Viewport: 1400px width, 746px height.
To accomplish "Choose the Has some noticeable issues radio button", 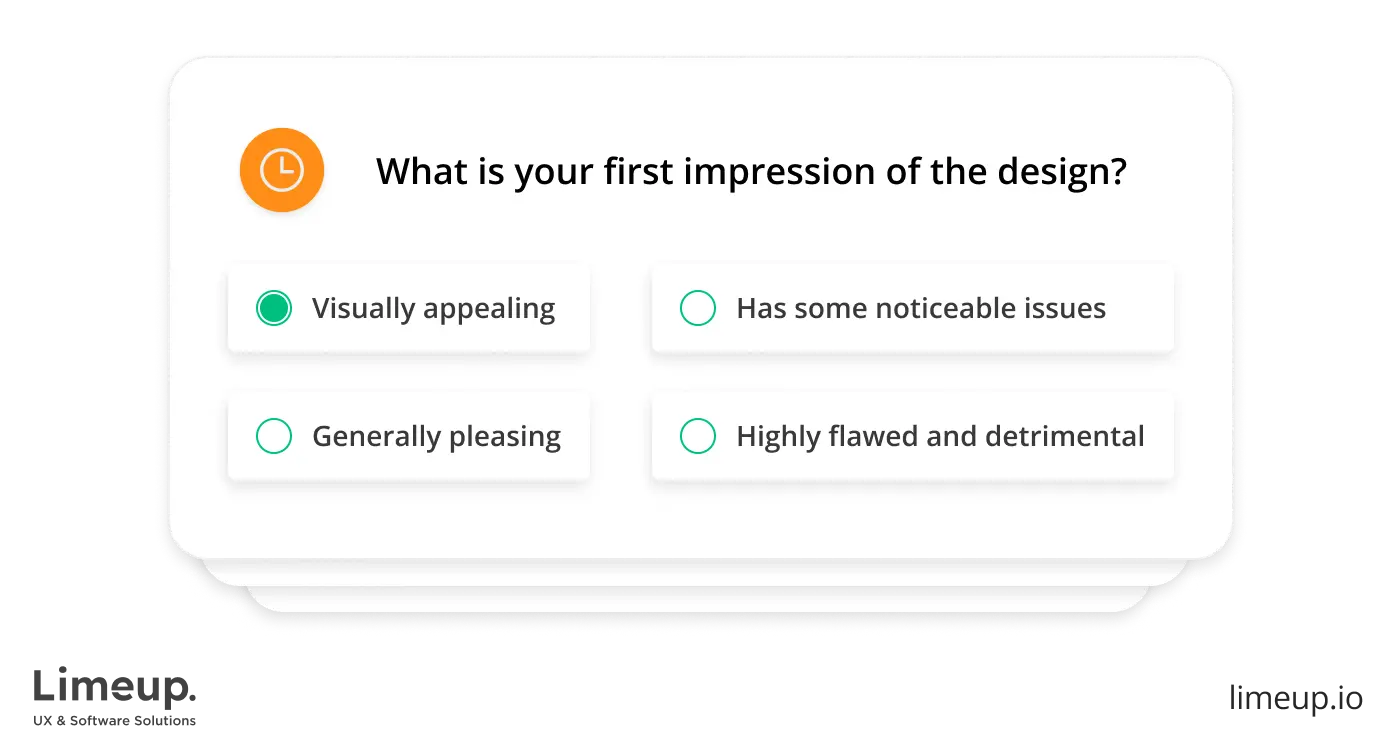I will point(697,308).
